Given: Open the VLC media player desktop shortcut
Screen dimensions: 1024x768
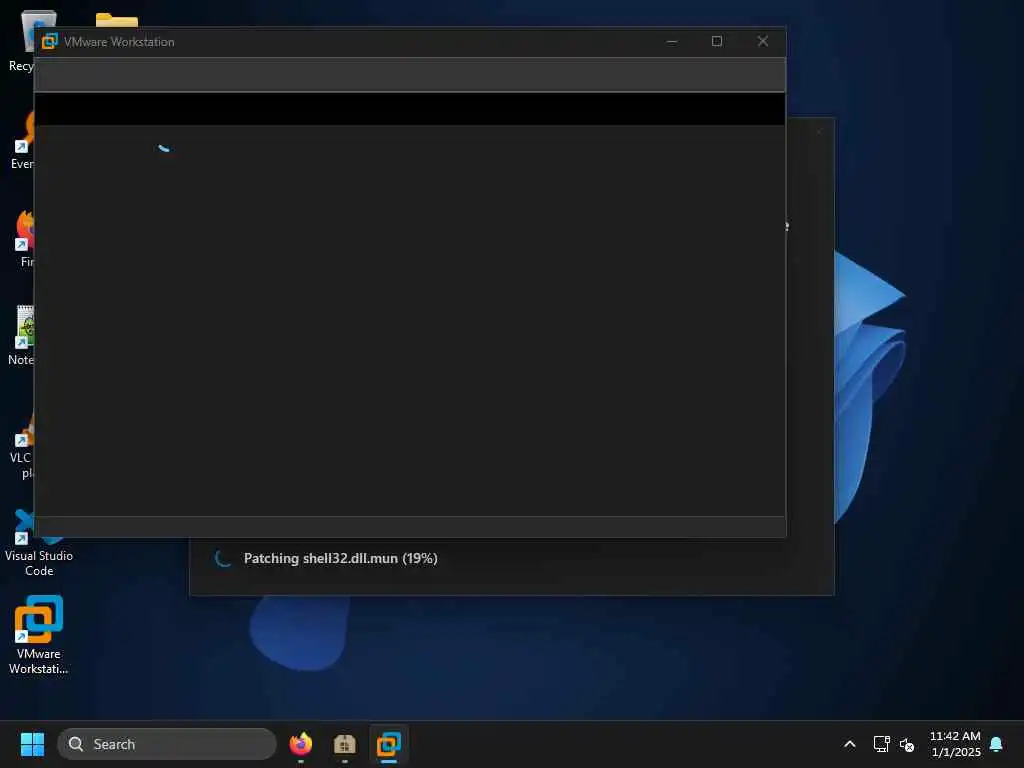Looking at the screenshot, I should point(22,447).
